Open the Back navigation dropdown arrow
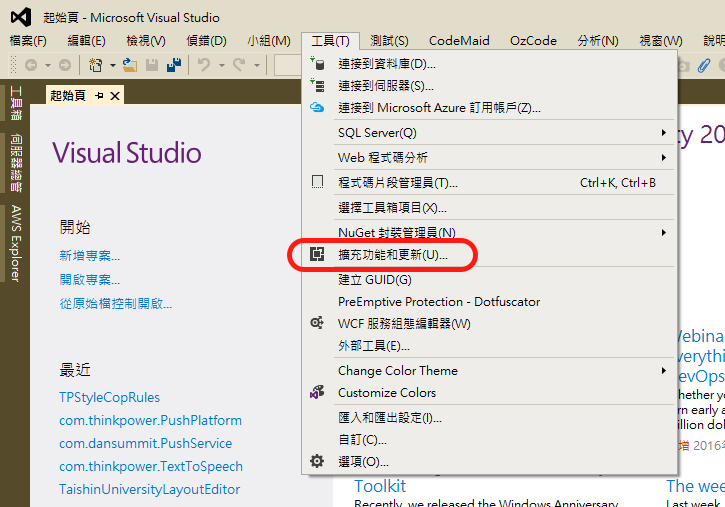Screen dimensions: 725x507 48,66
